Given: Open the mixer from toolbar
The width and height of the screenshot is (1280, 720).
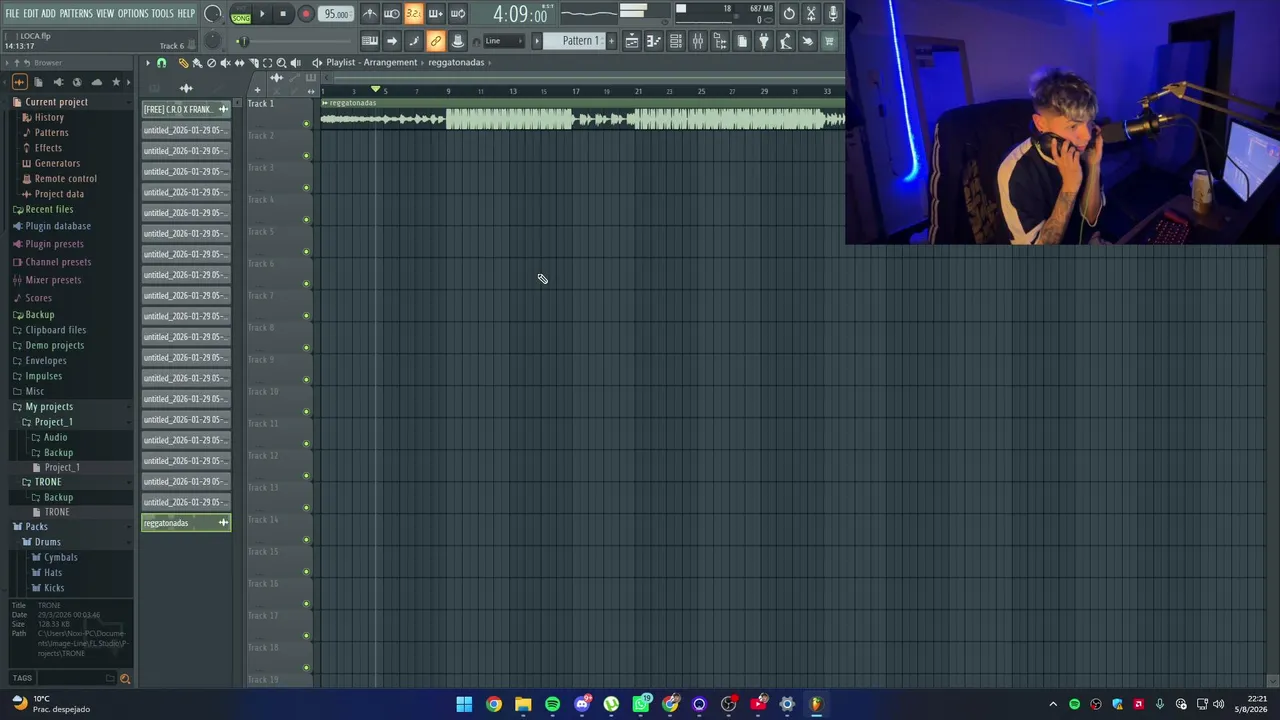Looking at the screenshot, I should [698, 41].
